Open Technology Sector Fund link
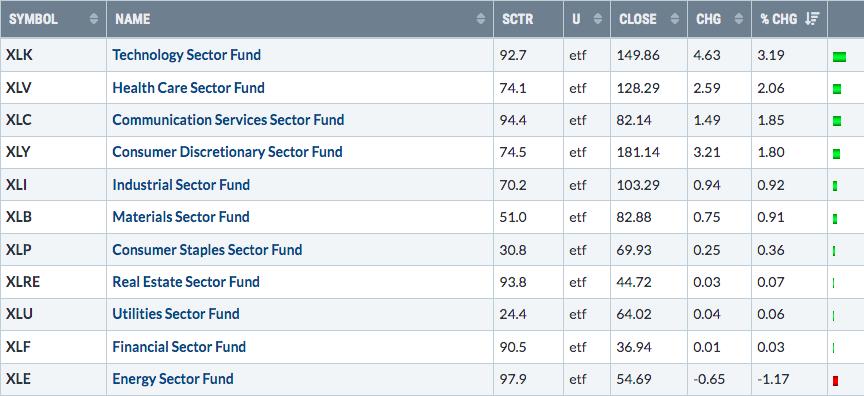The image size is (864, 396). [186, 55]
